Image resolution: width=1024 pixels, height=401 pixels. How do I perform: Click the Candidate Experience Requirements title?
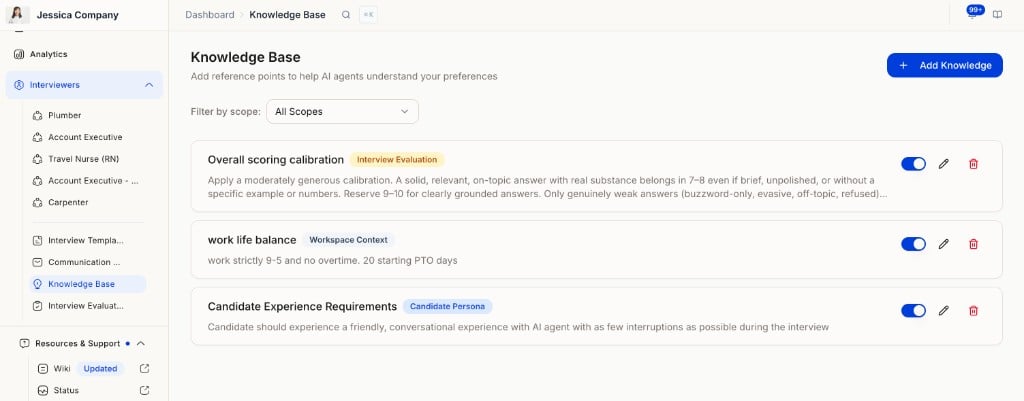(302, 306)
